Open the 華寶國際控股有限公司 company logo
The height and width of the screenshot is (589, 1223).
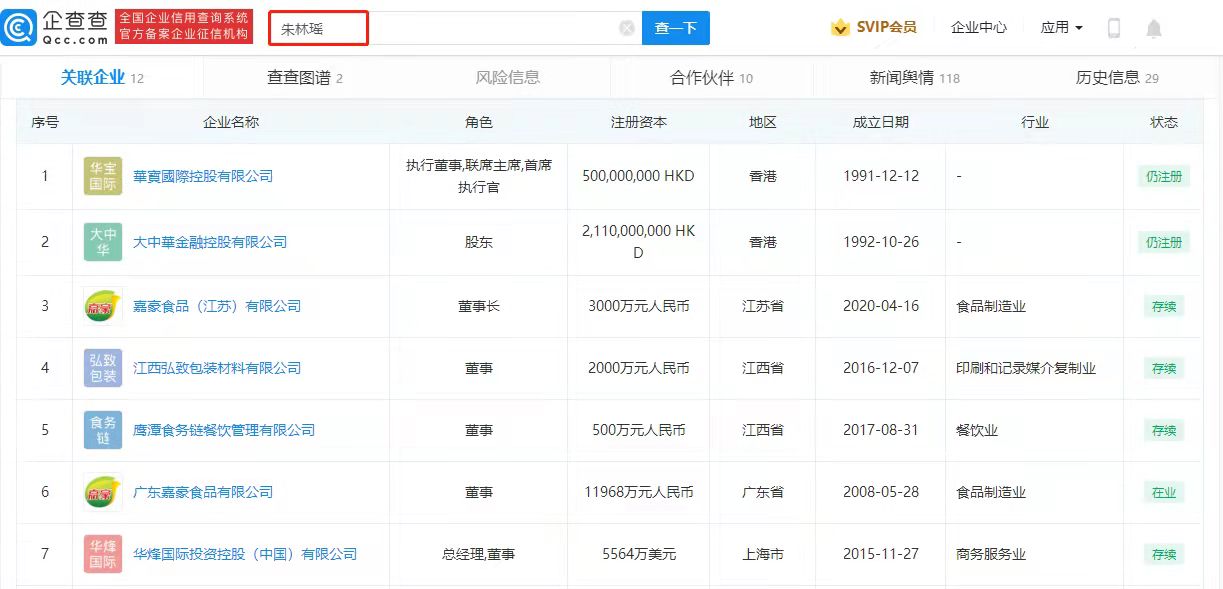click(103, 176)
